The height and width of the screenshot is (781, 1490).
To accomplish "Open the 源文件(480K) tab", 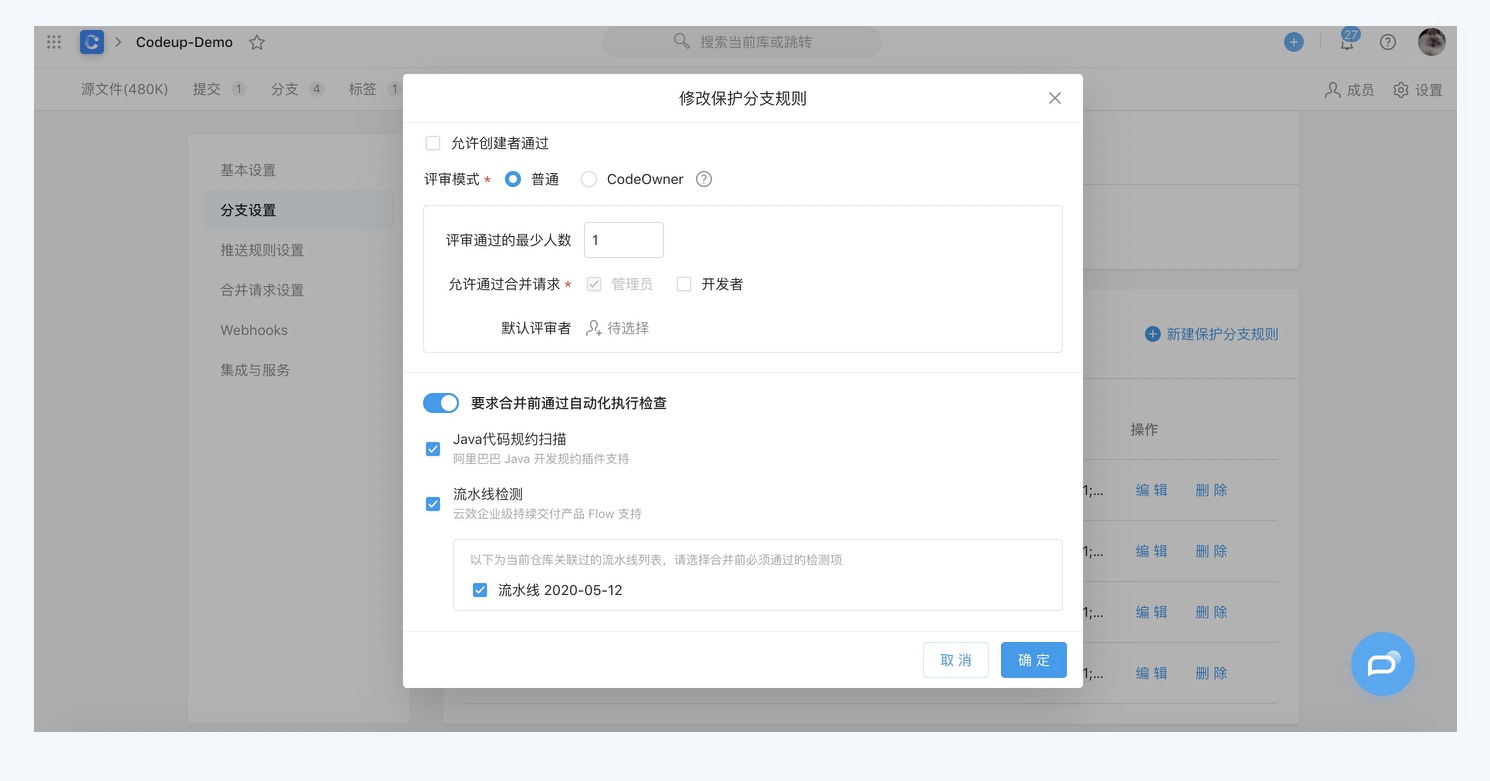I will click(124, 89).
